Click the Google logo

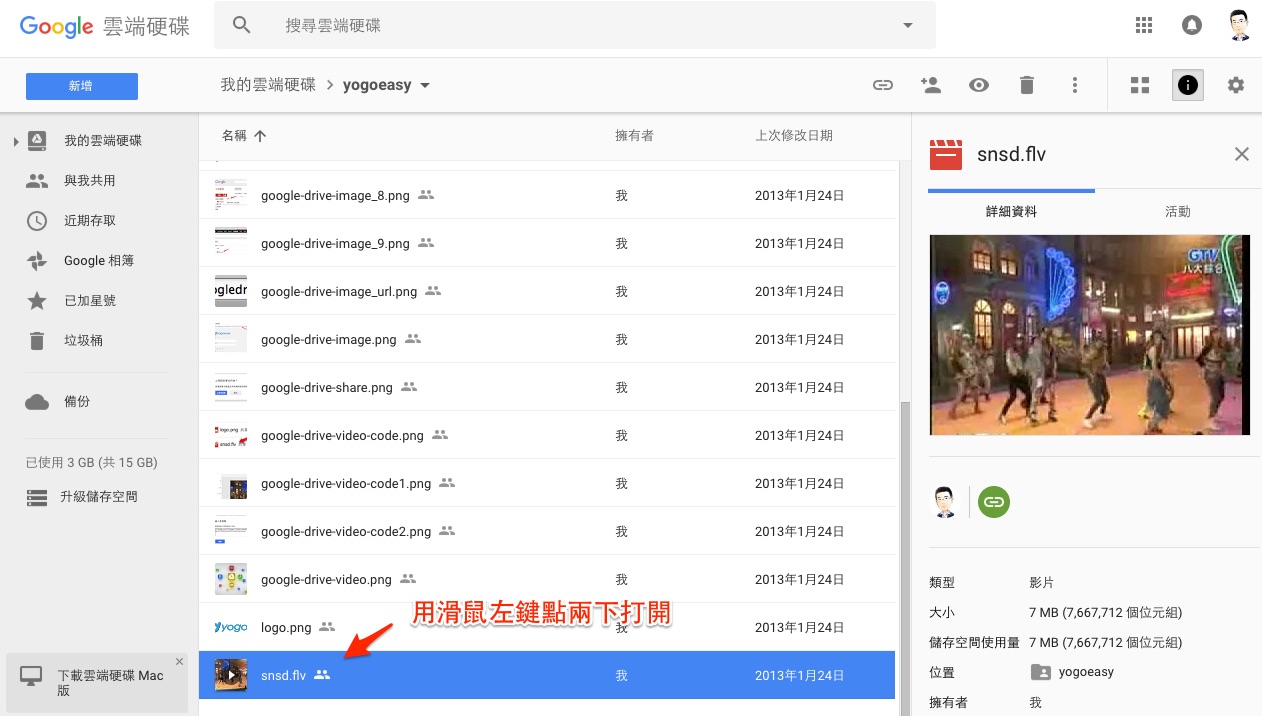pyautogui.click(x=57, y=26)
